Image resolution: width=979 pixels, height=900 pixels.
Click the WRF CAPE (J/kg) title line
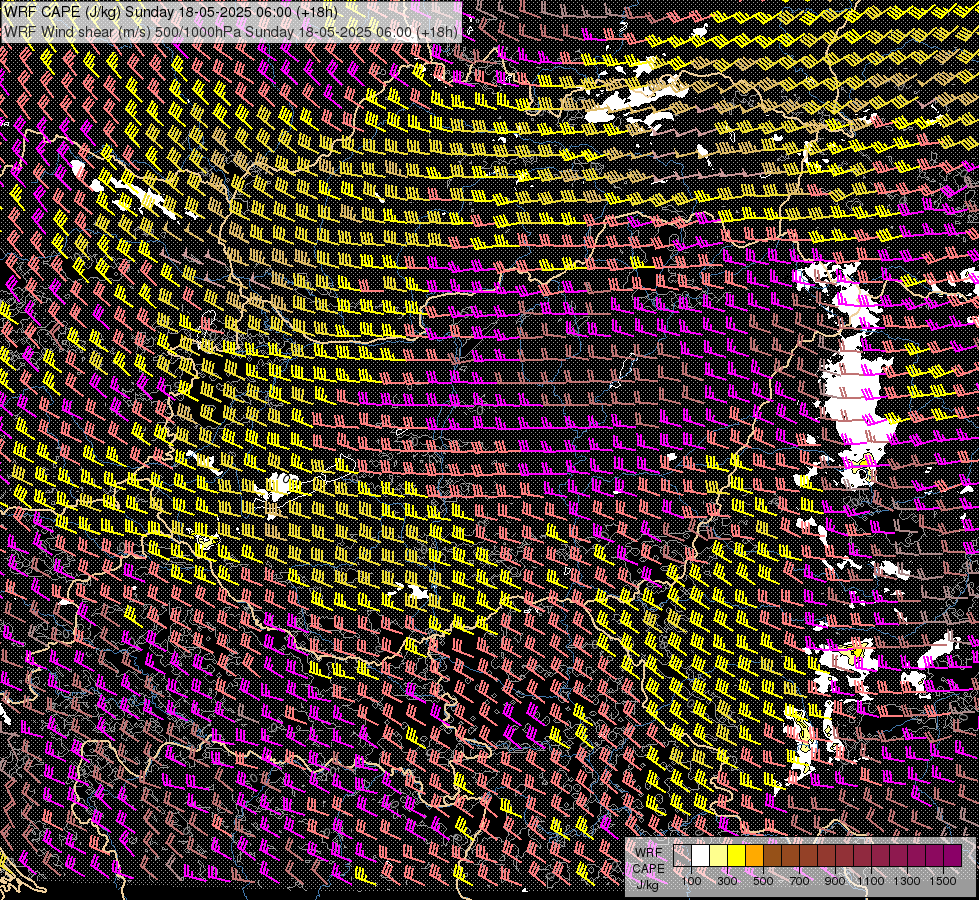[x=170, y=12]
